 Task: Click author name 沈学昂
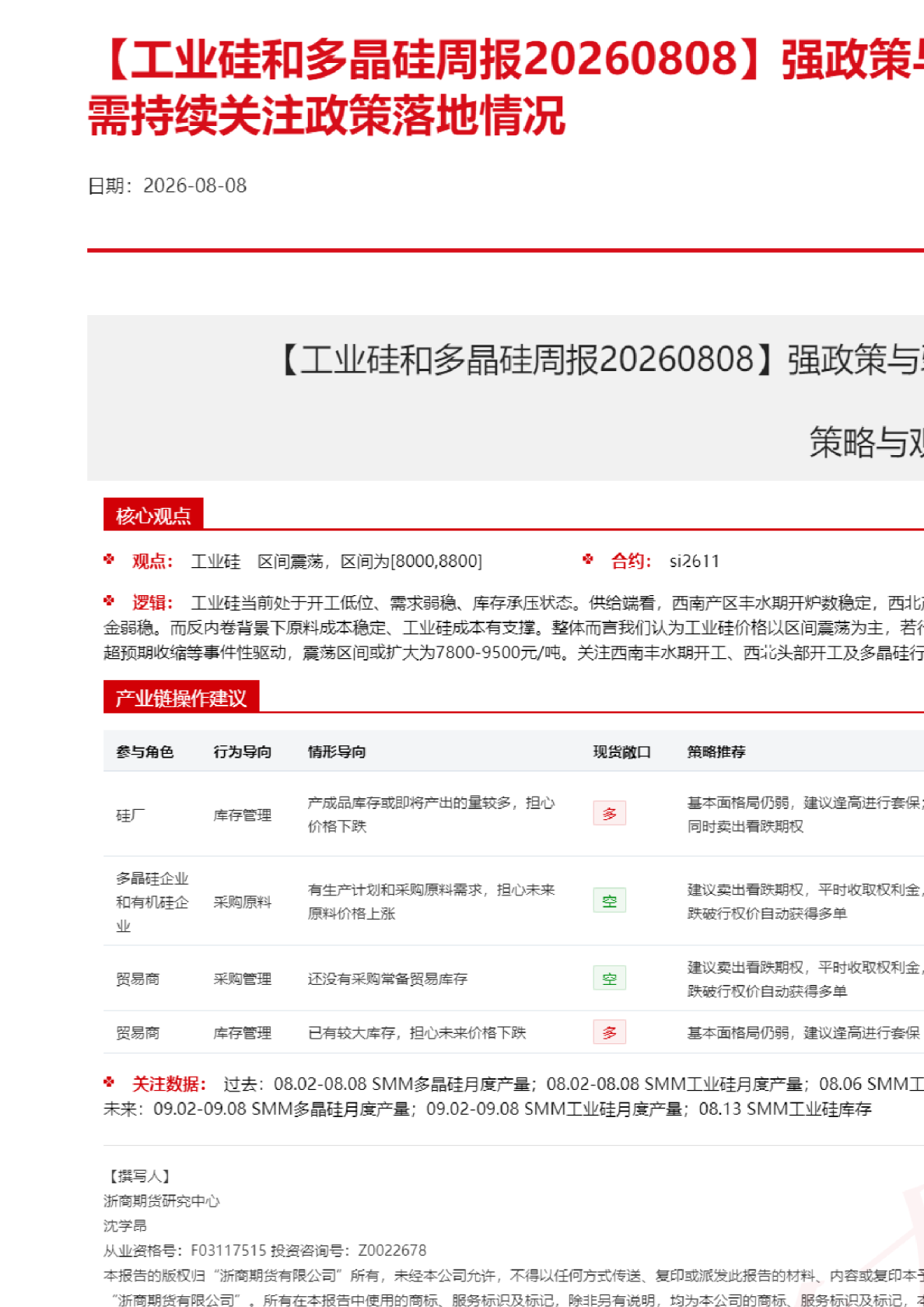point(125,1226)
